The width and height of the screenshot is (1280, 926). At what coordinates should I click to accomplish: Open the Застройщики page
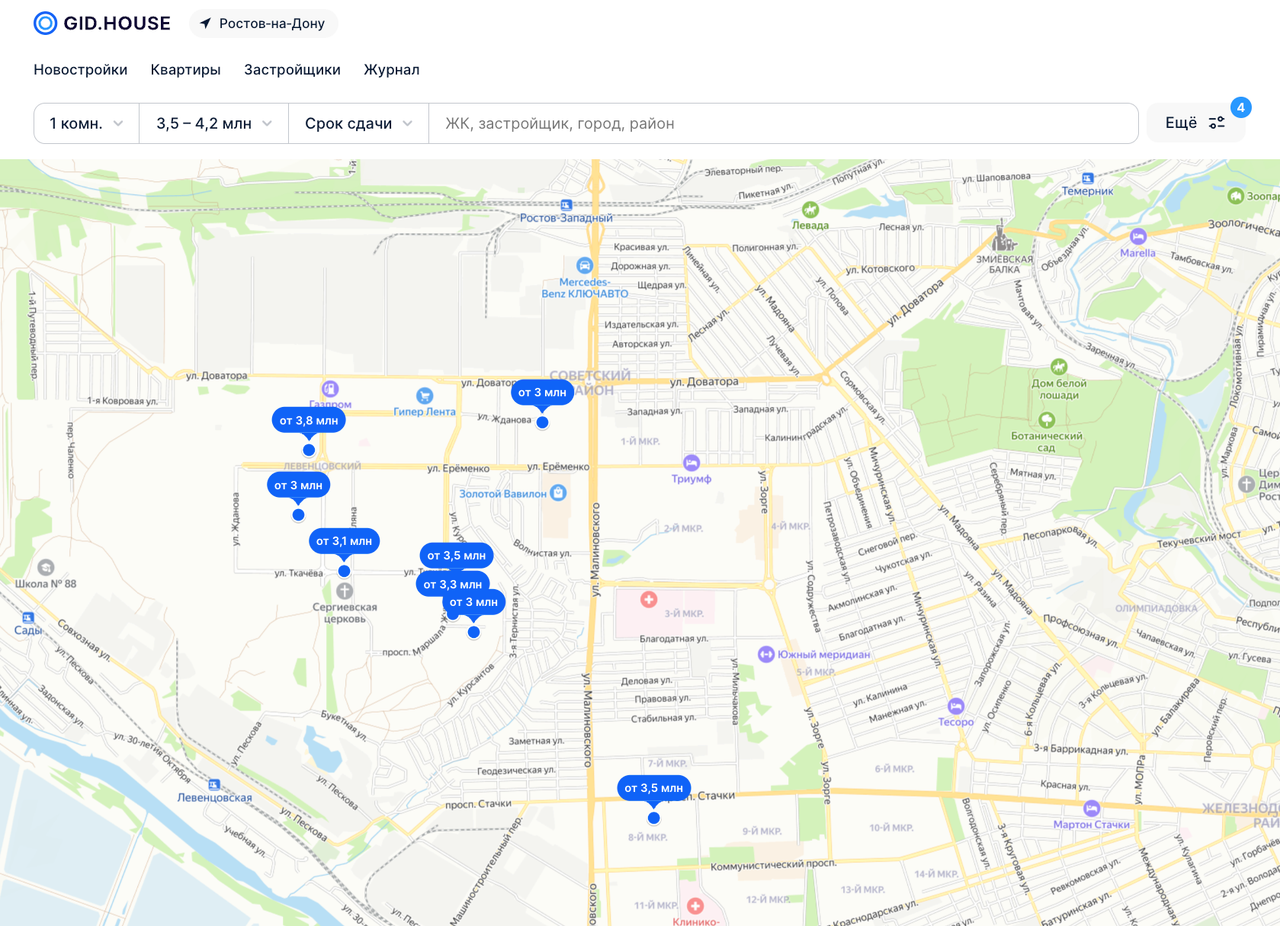pyautogui.click(x=292, y=70)
